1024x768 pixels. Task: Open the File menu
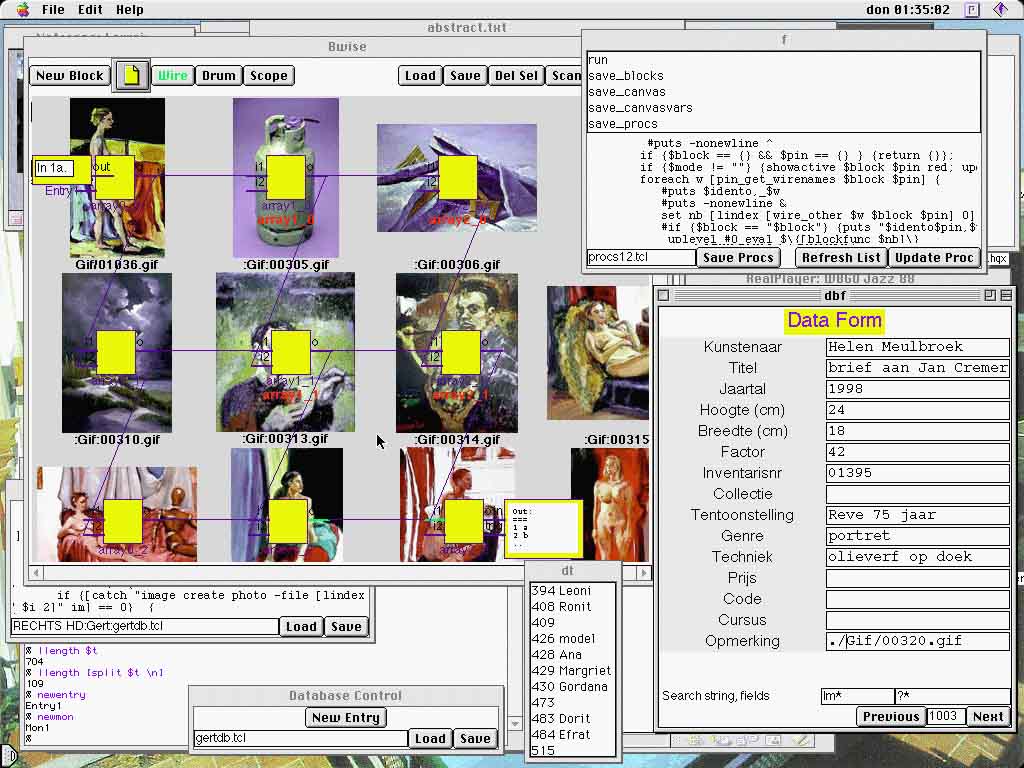tap(53, 9)
